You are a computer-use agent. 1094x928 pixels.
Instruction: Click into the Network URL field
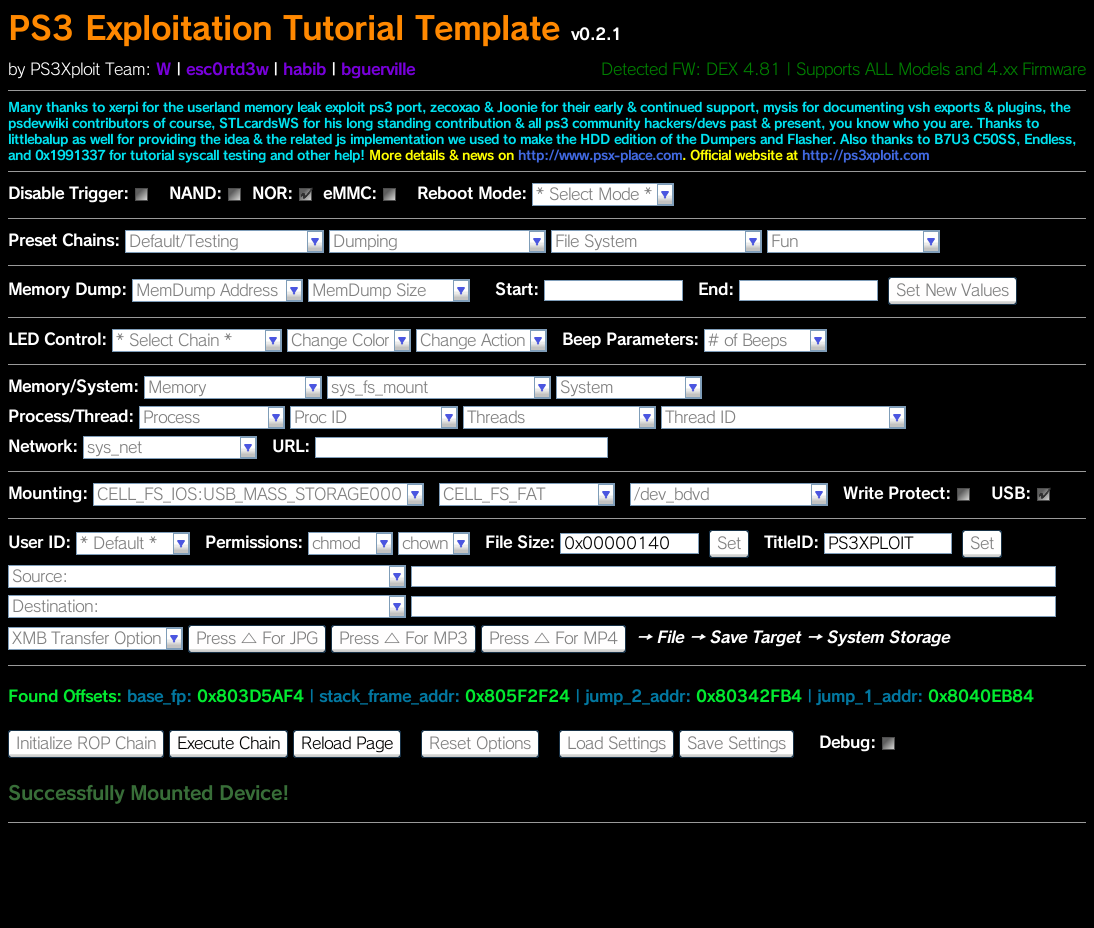[x=461, y=447]
